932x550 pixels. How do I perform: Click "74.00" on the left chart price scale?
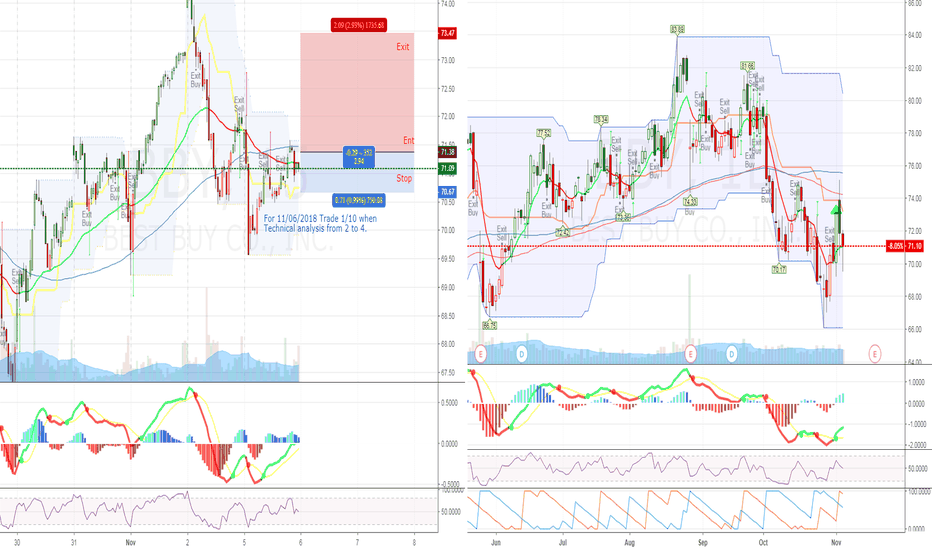pyautogui.click(x=448, y=4)
